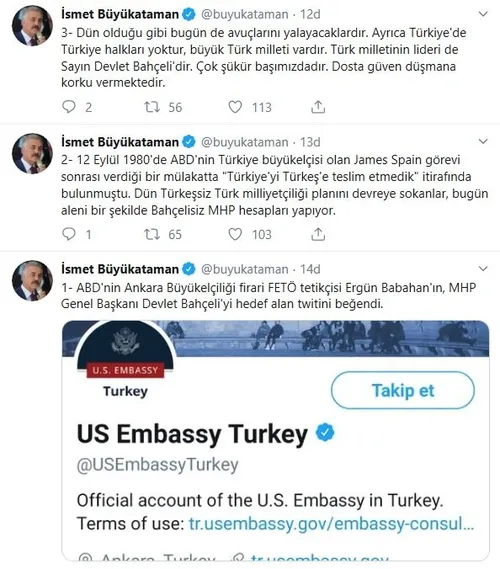Share the tweet posted 12d ago
The width and height of the screenshot is (500, 569).
(318, 107)
